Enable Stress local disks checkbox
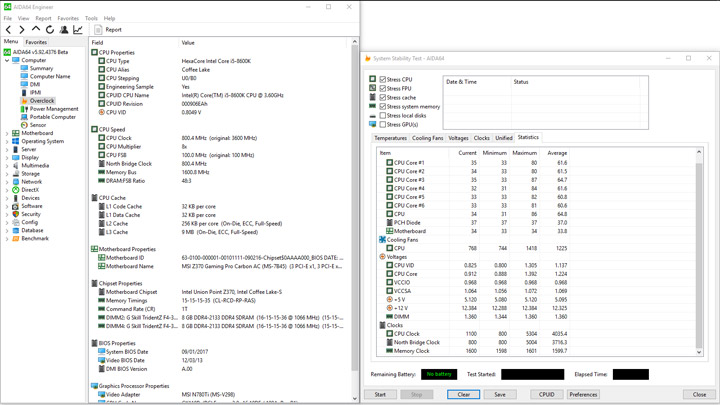Screen dimensions: 720x405 [x=382, y=115]
